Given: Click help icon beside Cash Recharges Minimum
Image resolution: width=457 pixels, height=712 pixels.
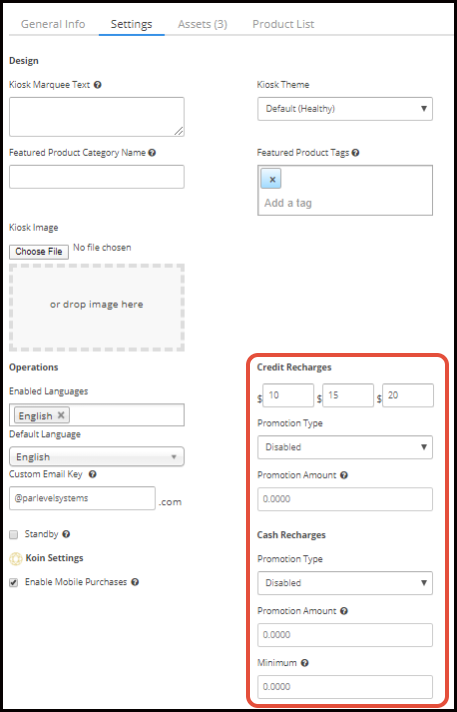Looking at the screenshot, I should tap(304, 663).
